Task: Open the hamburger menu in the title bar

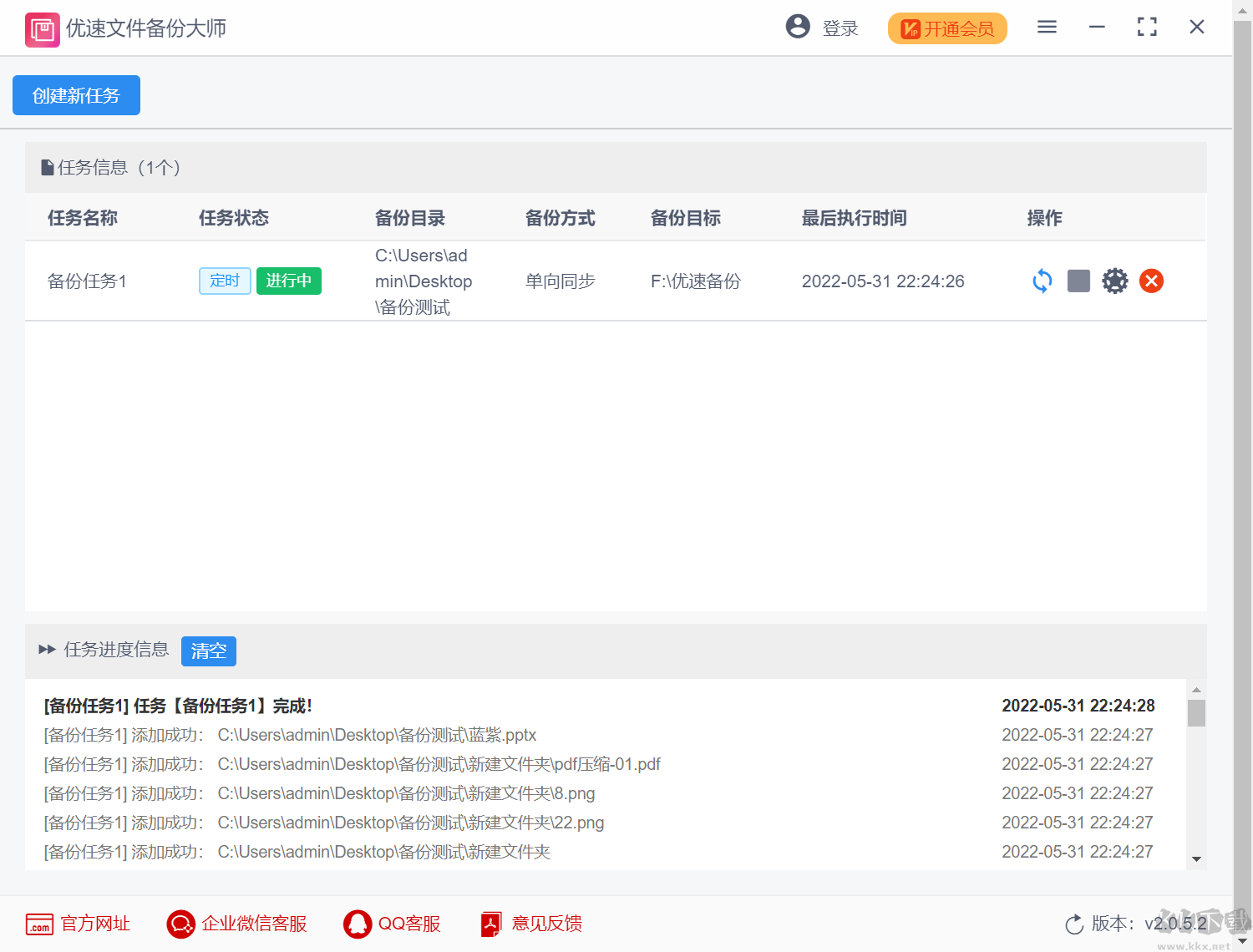Action: click(x=1047, y=27)
